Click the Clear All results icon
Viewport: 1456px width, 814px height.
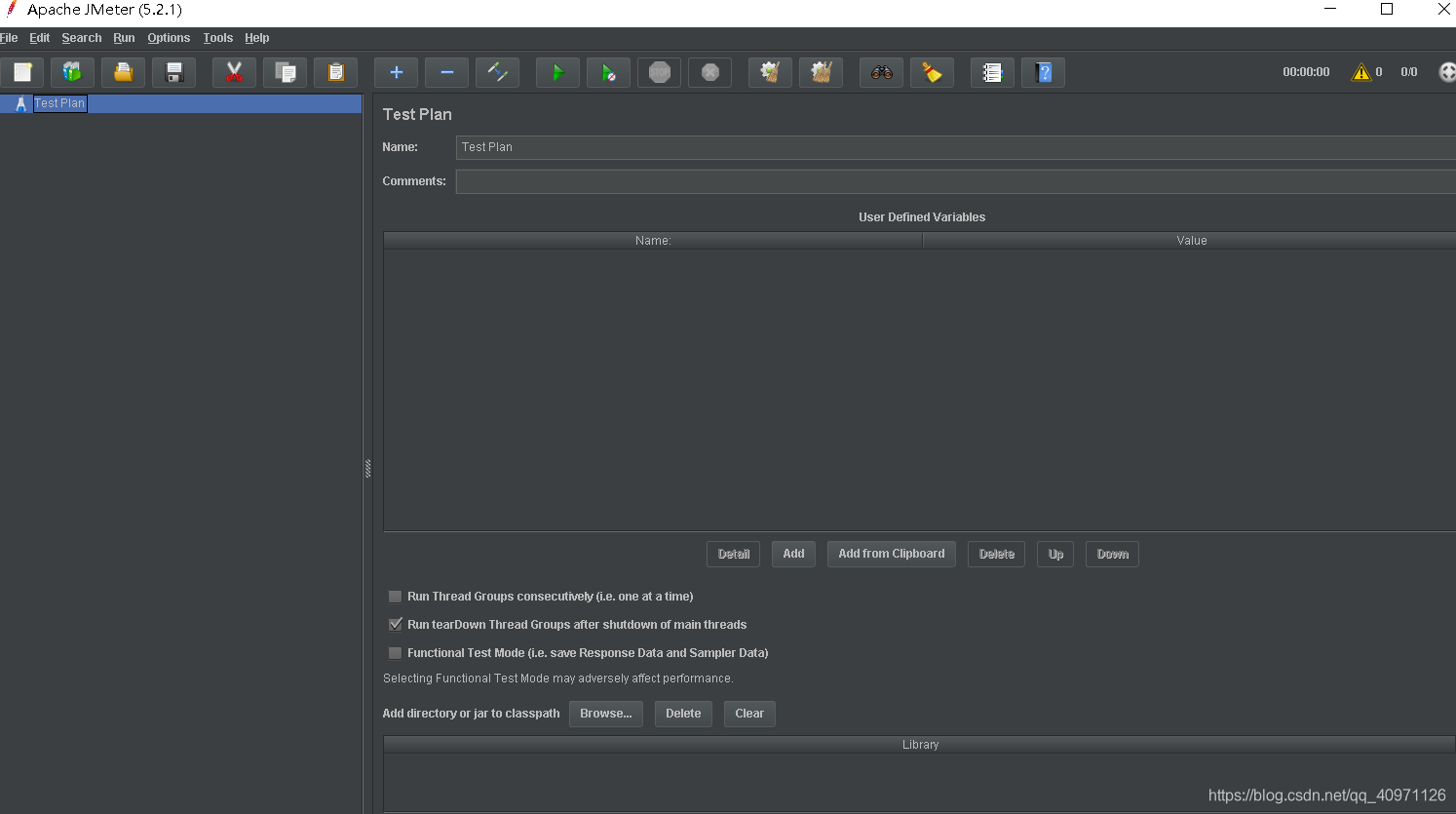click(x=822, y=72)
